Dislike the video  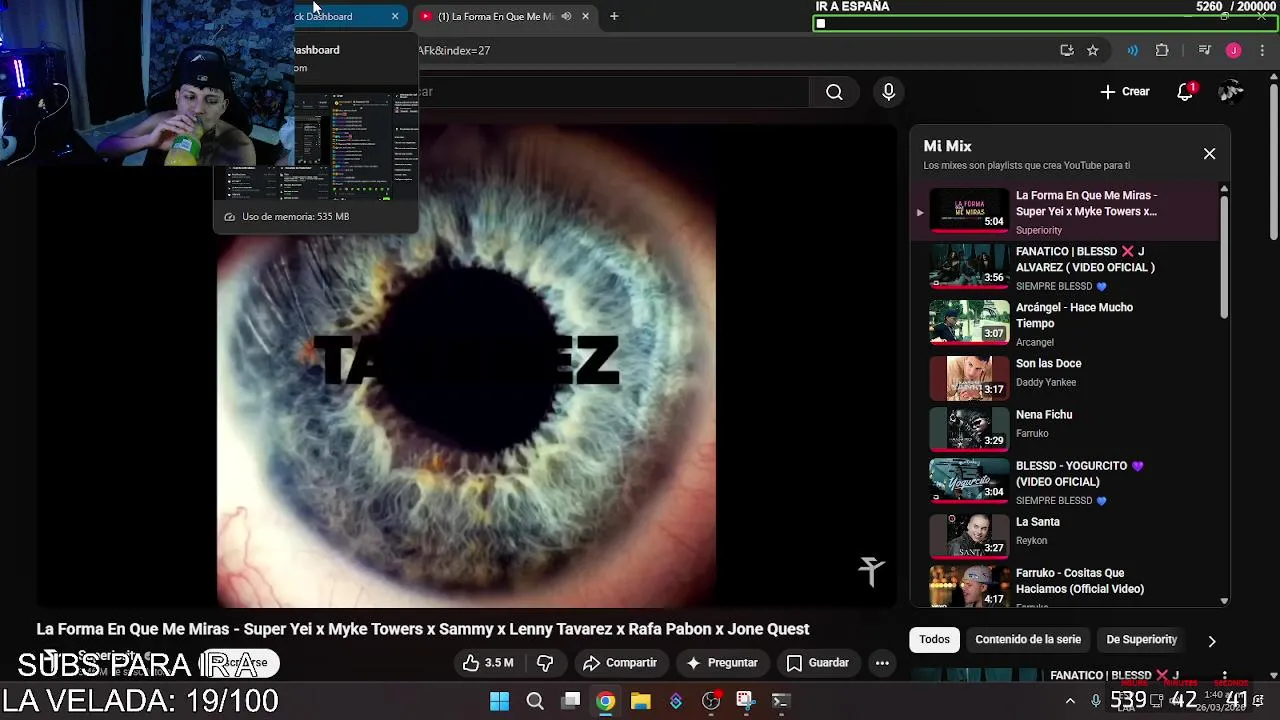click(x=545, y=663)
